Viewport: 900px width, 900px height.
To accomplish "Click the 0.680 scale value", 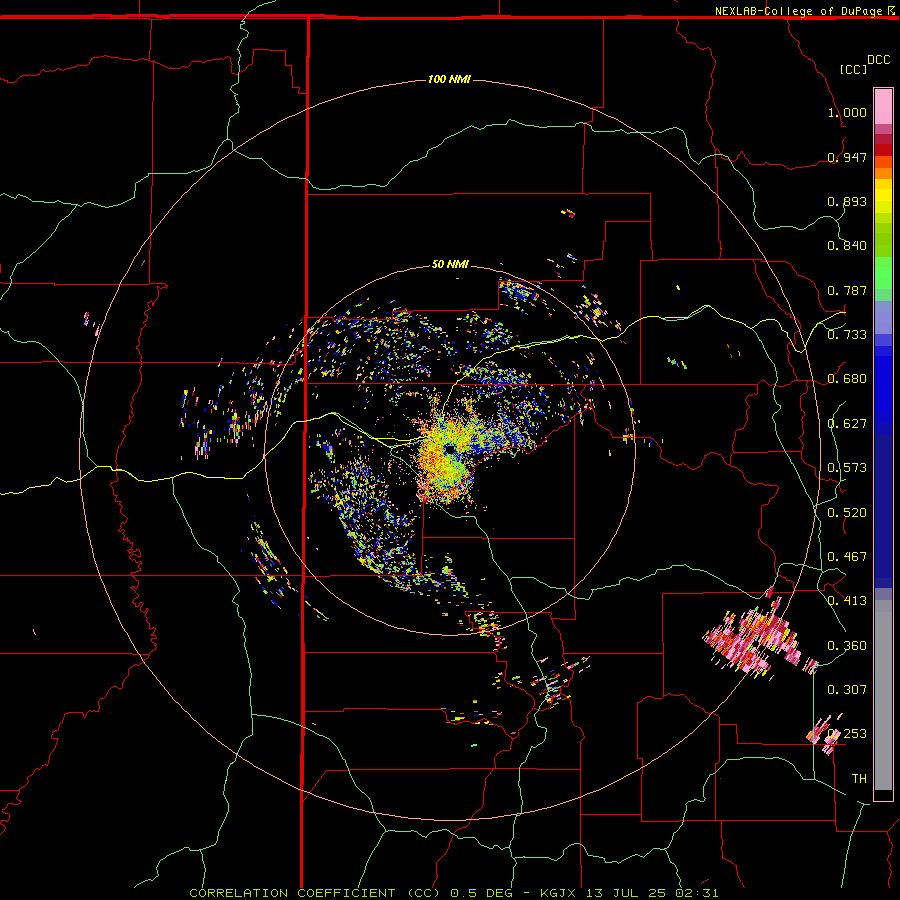I will pyautogui.click(x=847, y=379).
